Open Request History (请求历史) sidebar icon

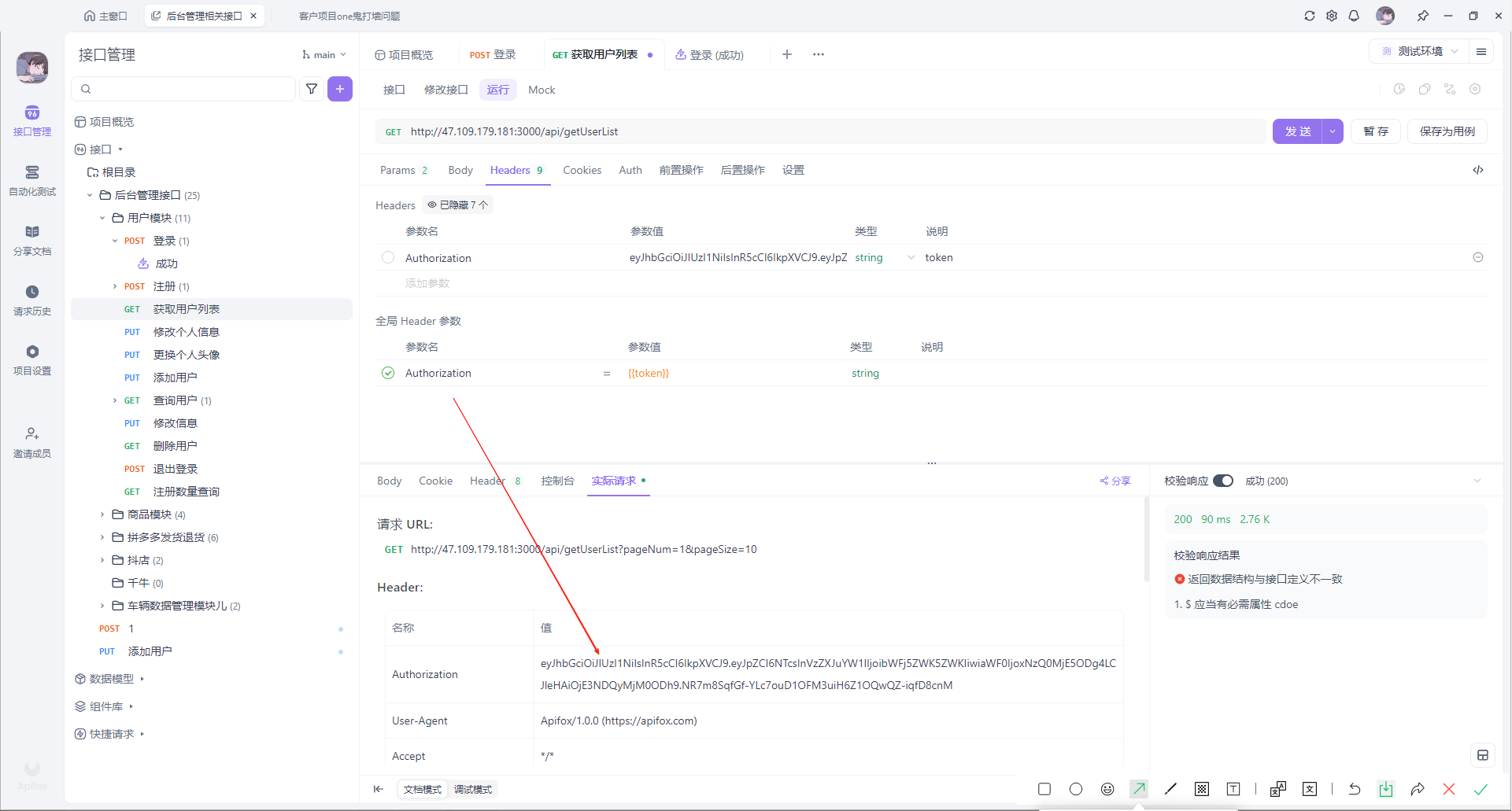(x=32, y=300)
